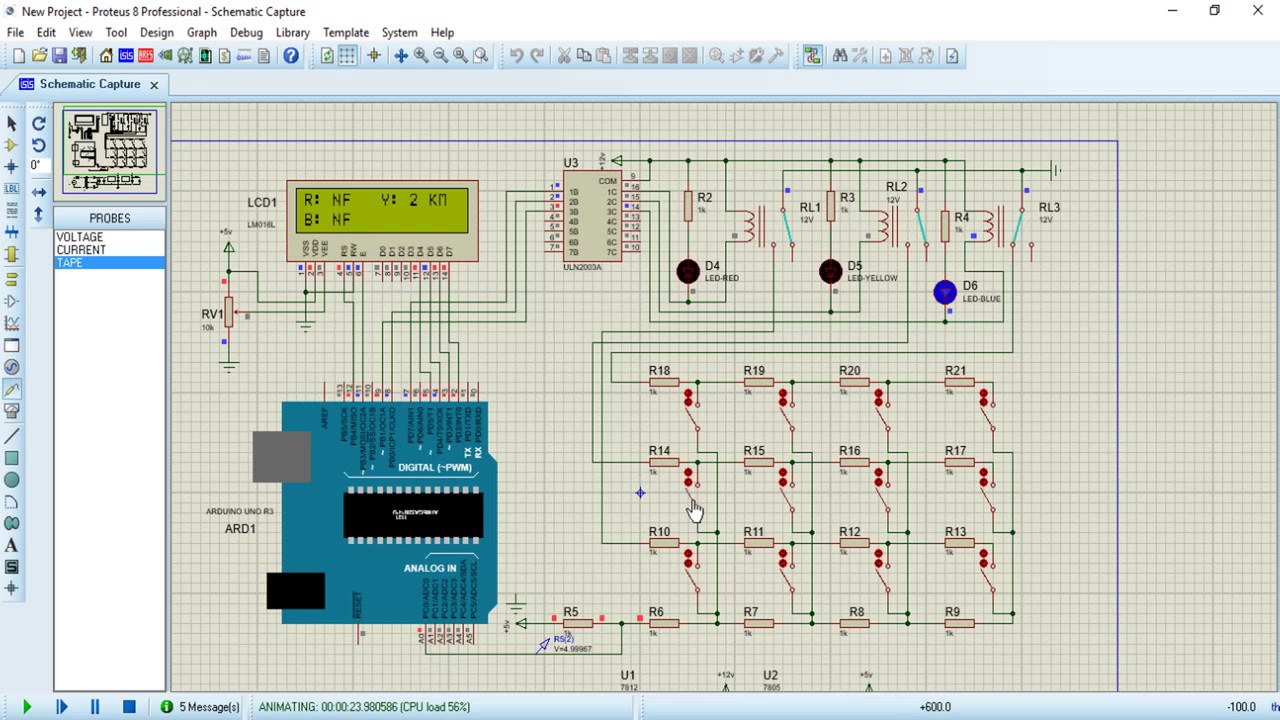
Task: Click the Rotate Clockwise icon
Action: tap(39, 123)
